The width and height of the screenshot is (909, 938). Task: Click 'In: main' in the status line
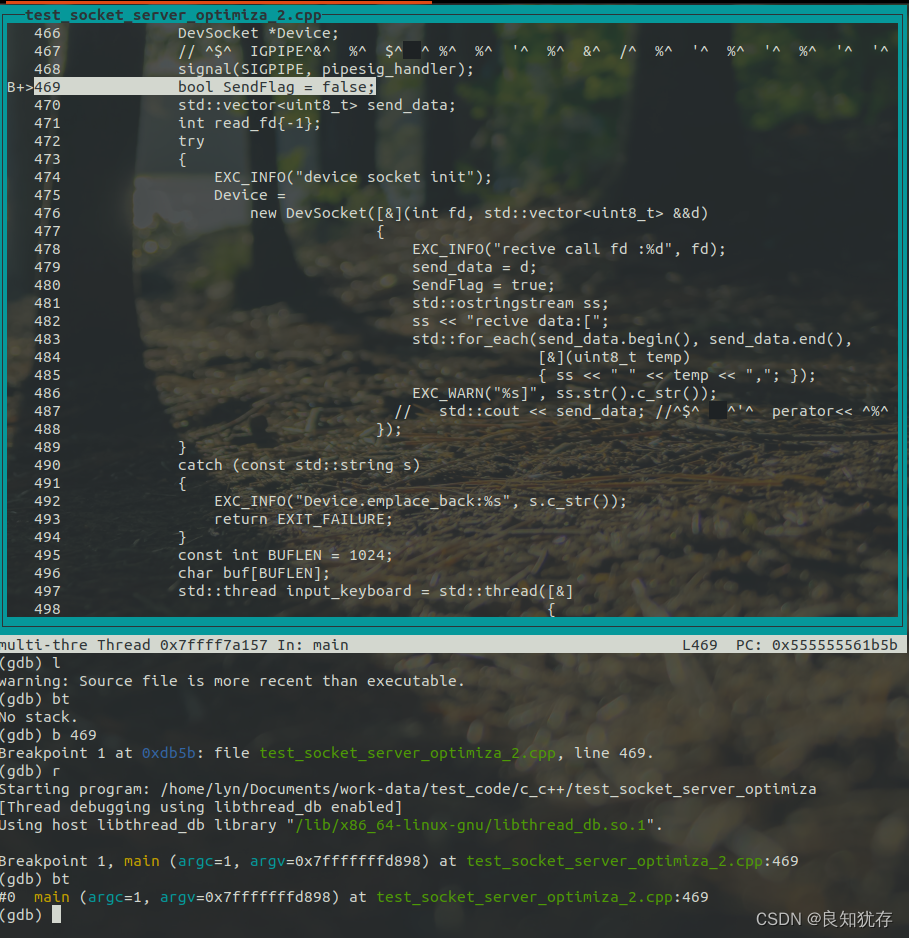tap(312, 645)
